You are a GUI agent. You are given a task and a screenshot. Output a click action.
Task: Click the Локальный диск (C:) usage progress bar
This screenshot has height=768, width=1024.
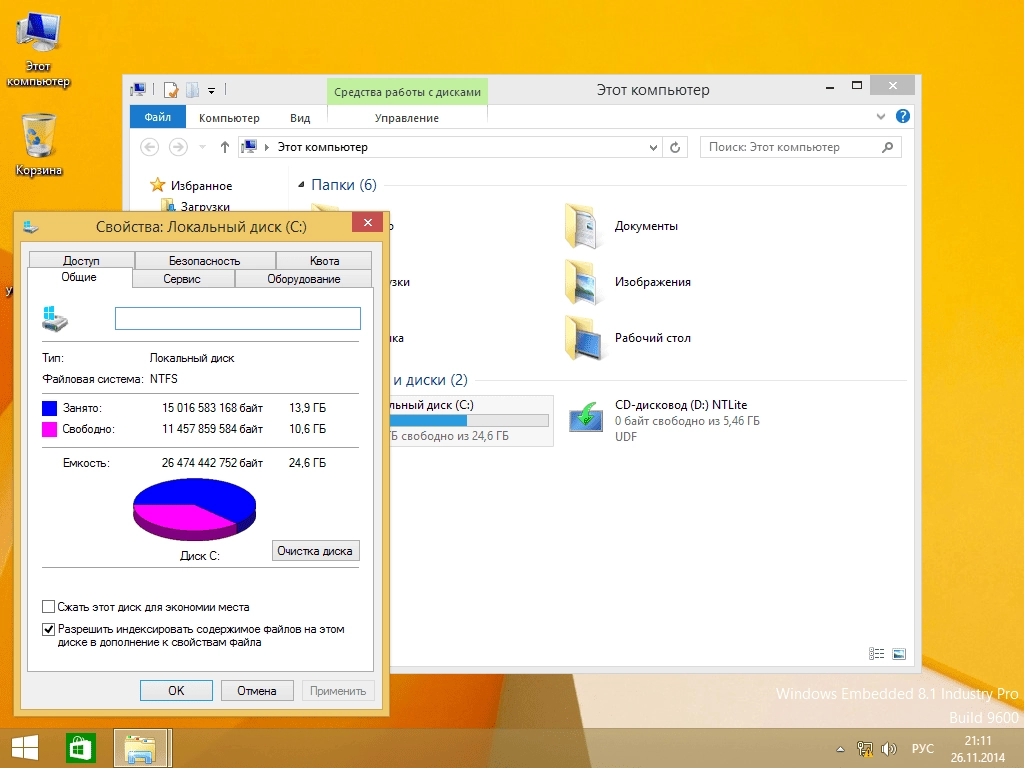click(469, 420)
